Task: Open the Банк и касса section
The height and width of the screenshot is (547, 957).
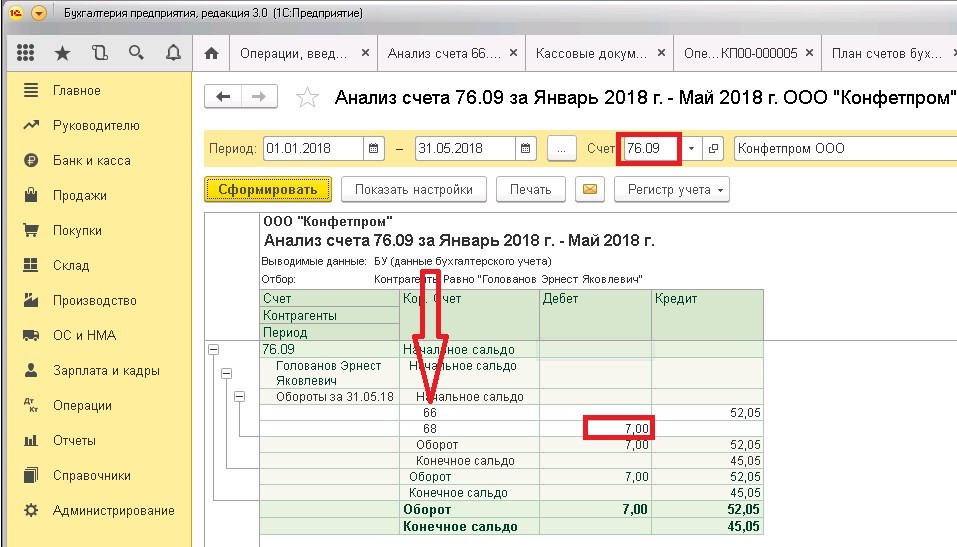Action: pyautogui.click(x=92, y=161)
